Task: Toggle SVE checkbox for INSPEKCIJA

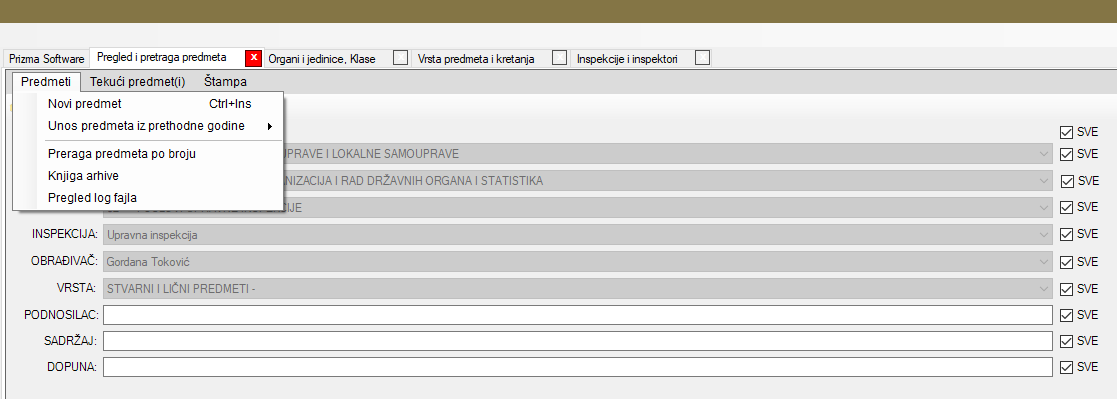Action: 1066,234
